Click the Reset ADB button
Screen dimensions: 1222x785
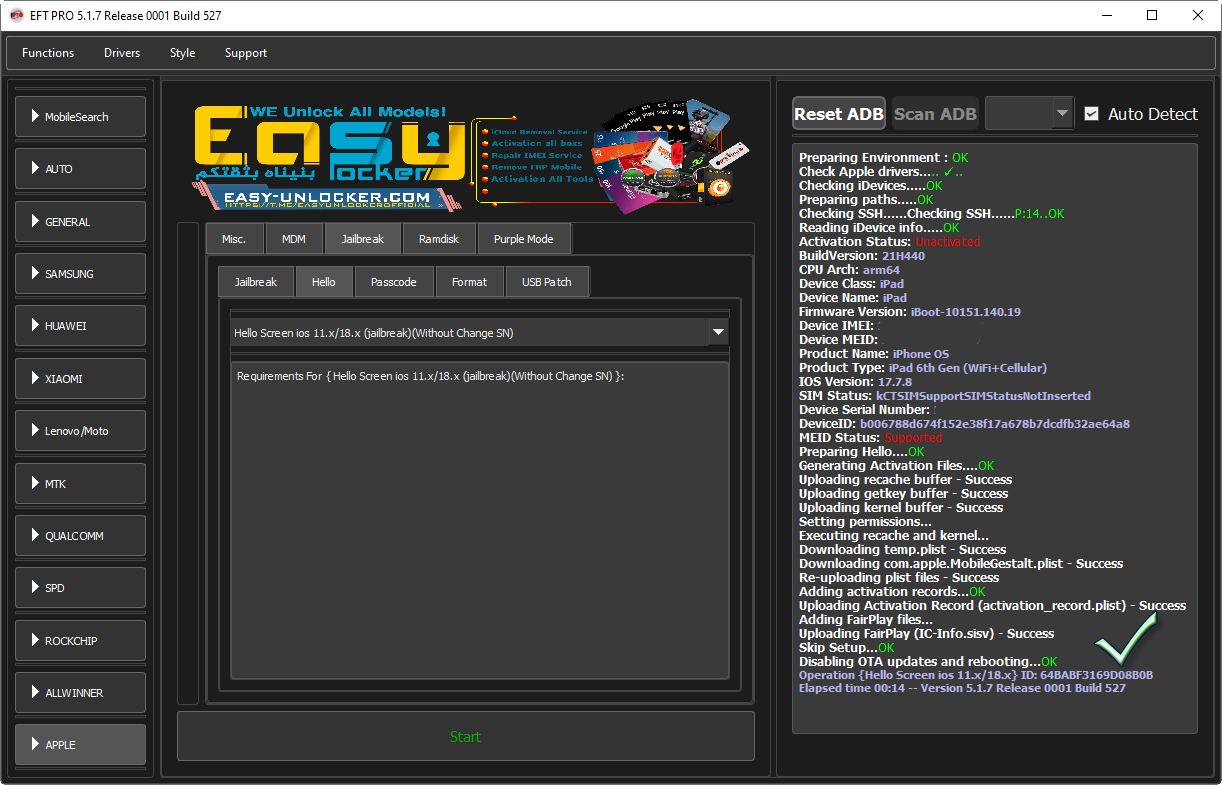point(839,114)
